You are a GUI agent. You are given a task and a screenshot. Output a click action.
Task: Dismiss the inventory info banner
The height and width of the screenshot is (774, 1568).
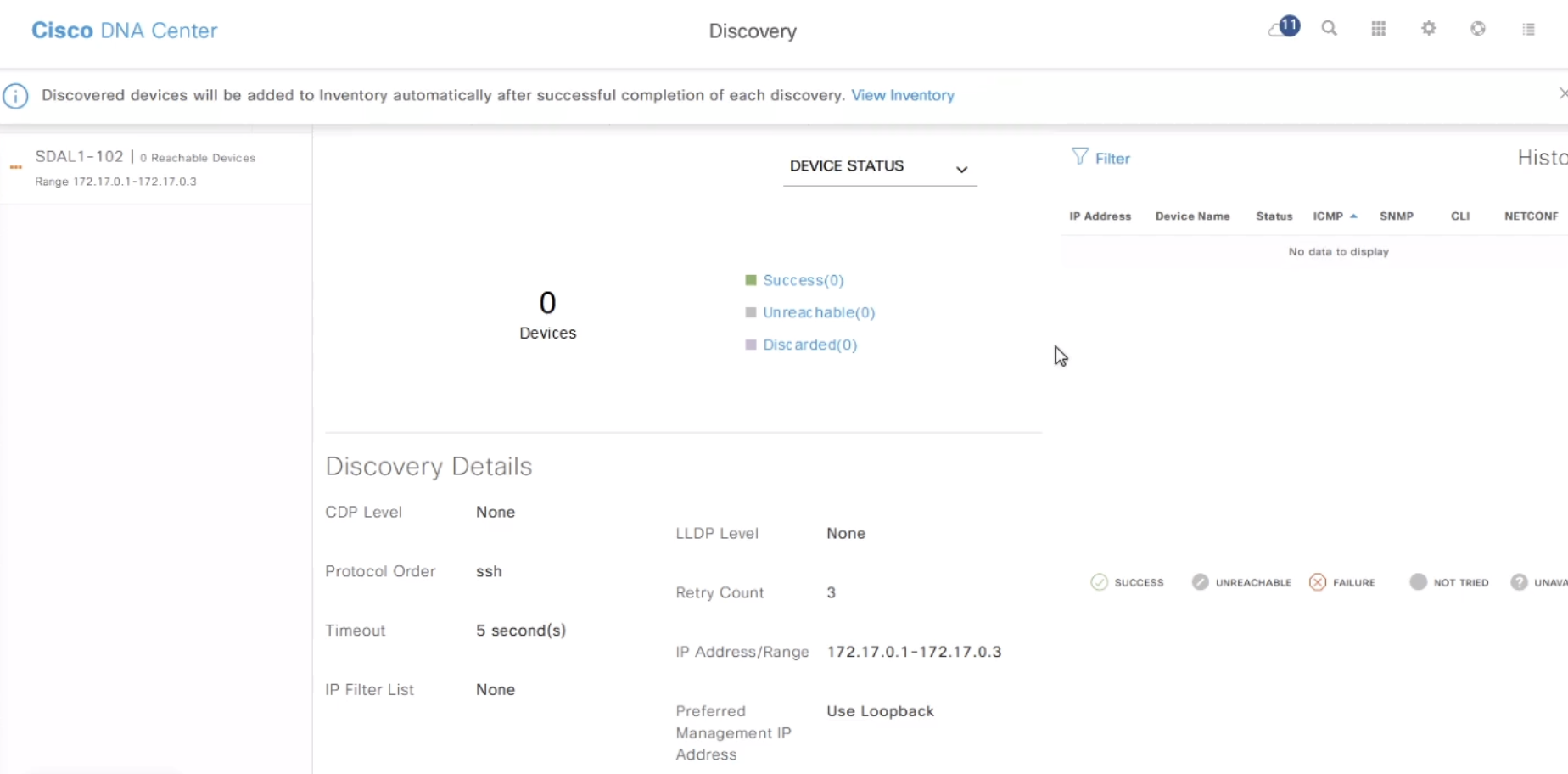1563,93
